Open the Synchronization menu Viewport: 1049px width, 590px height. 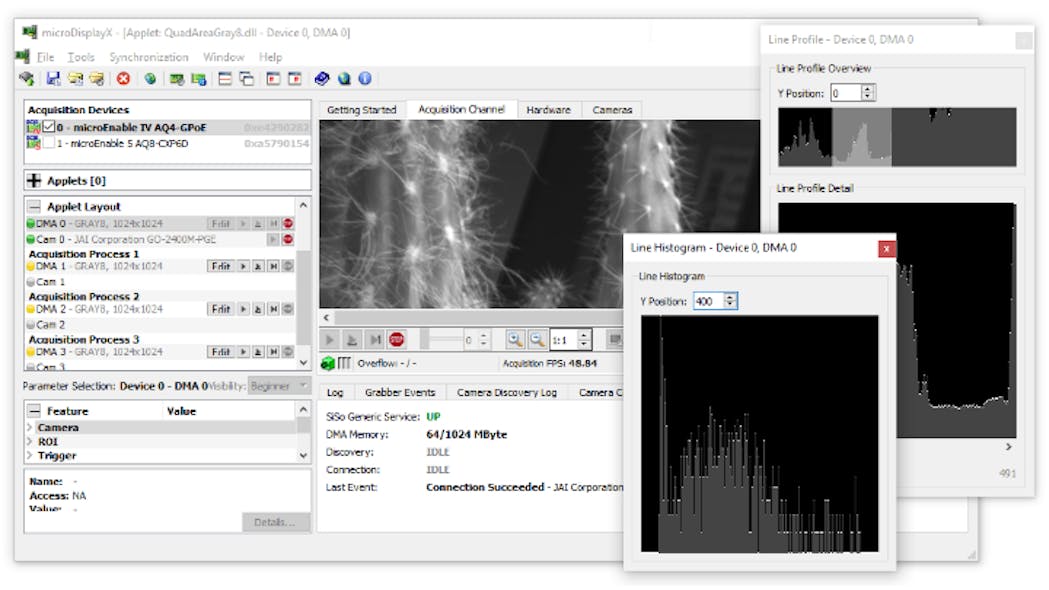click(150, 57)
